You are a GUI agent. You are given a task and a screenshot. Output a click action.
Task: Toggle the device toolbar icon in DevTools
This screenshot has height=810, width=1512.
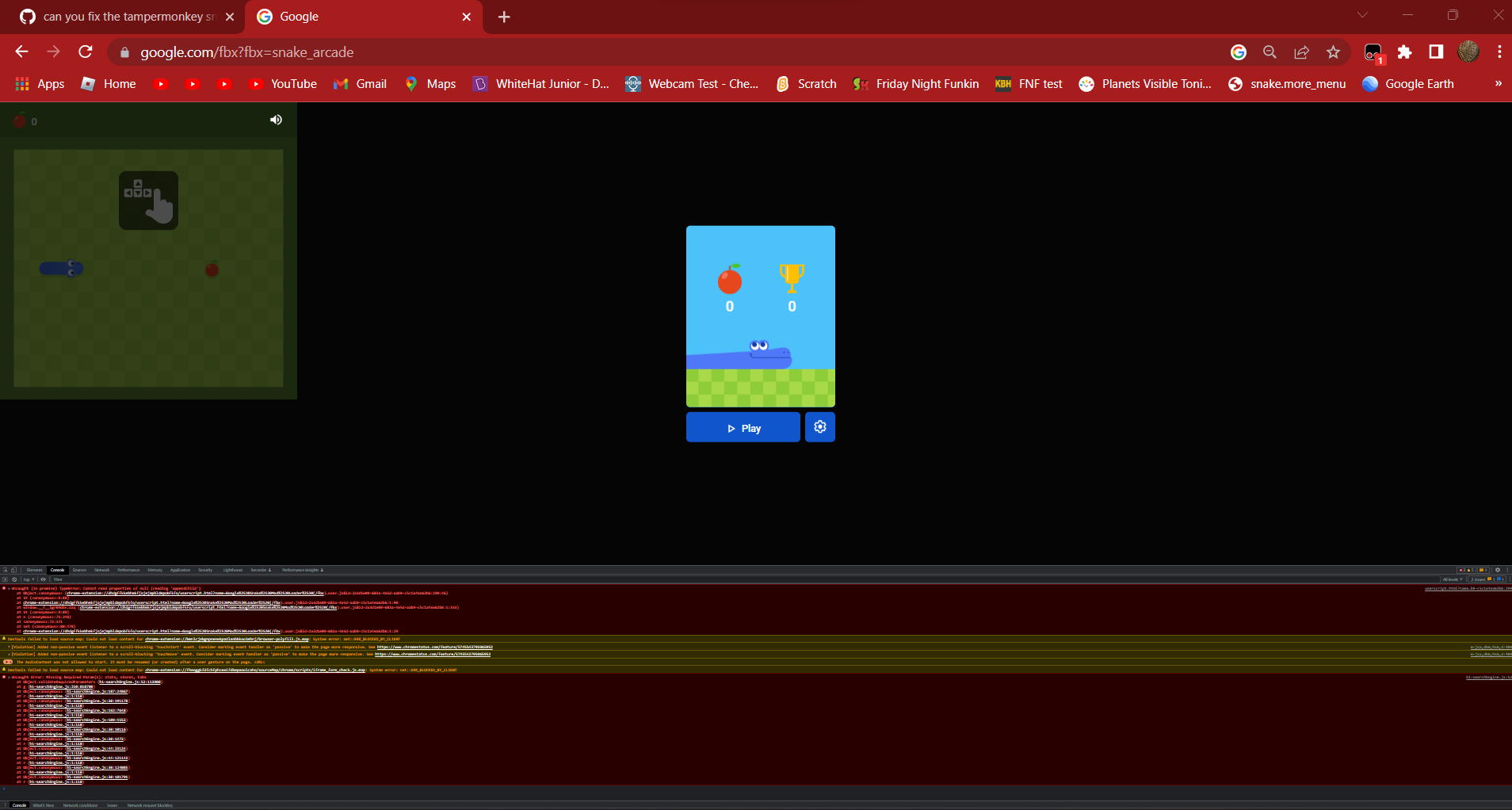pos(13,570)
